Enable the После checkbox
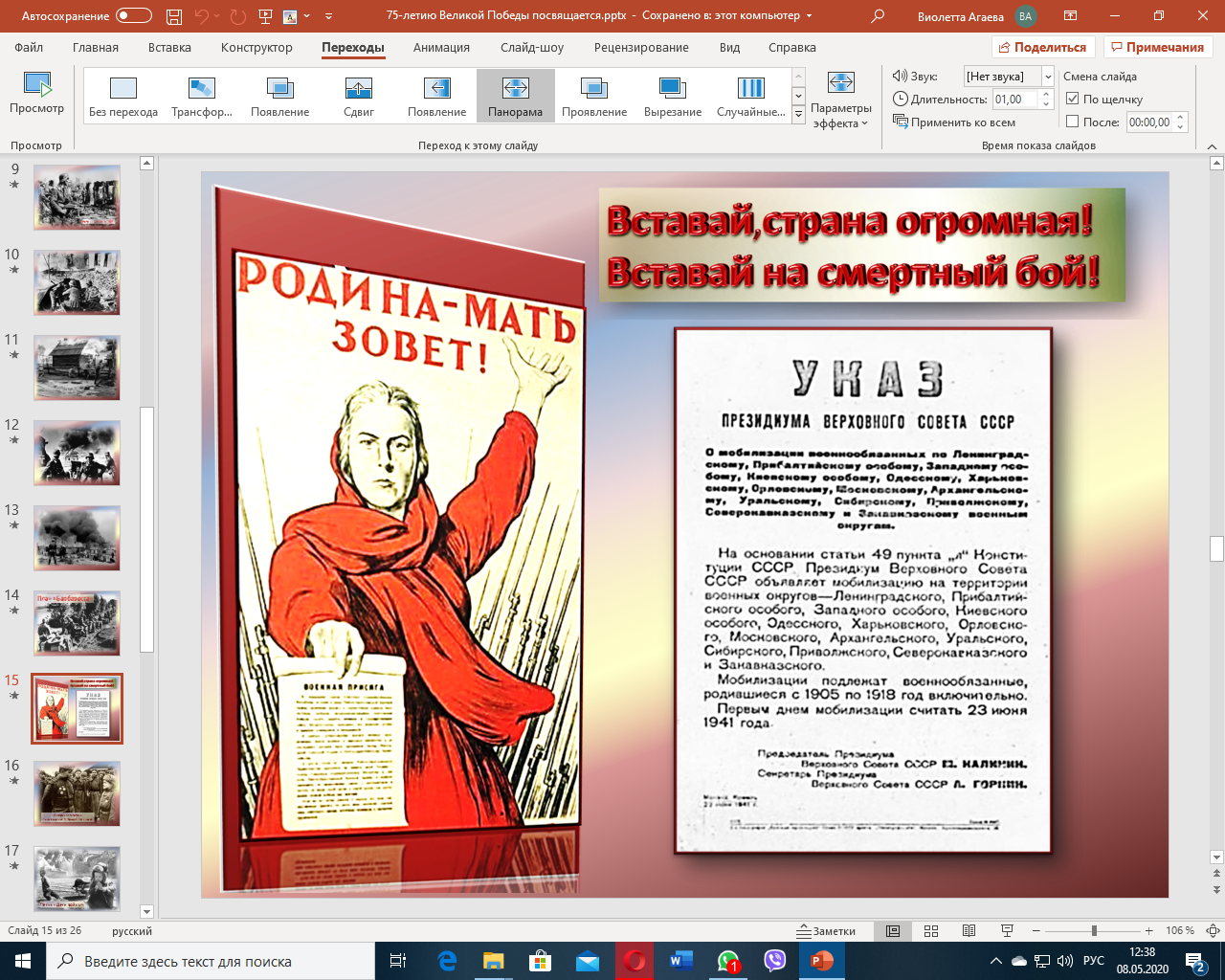The height and width of the screenshot is (980, 1225). 1073,122
